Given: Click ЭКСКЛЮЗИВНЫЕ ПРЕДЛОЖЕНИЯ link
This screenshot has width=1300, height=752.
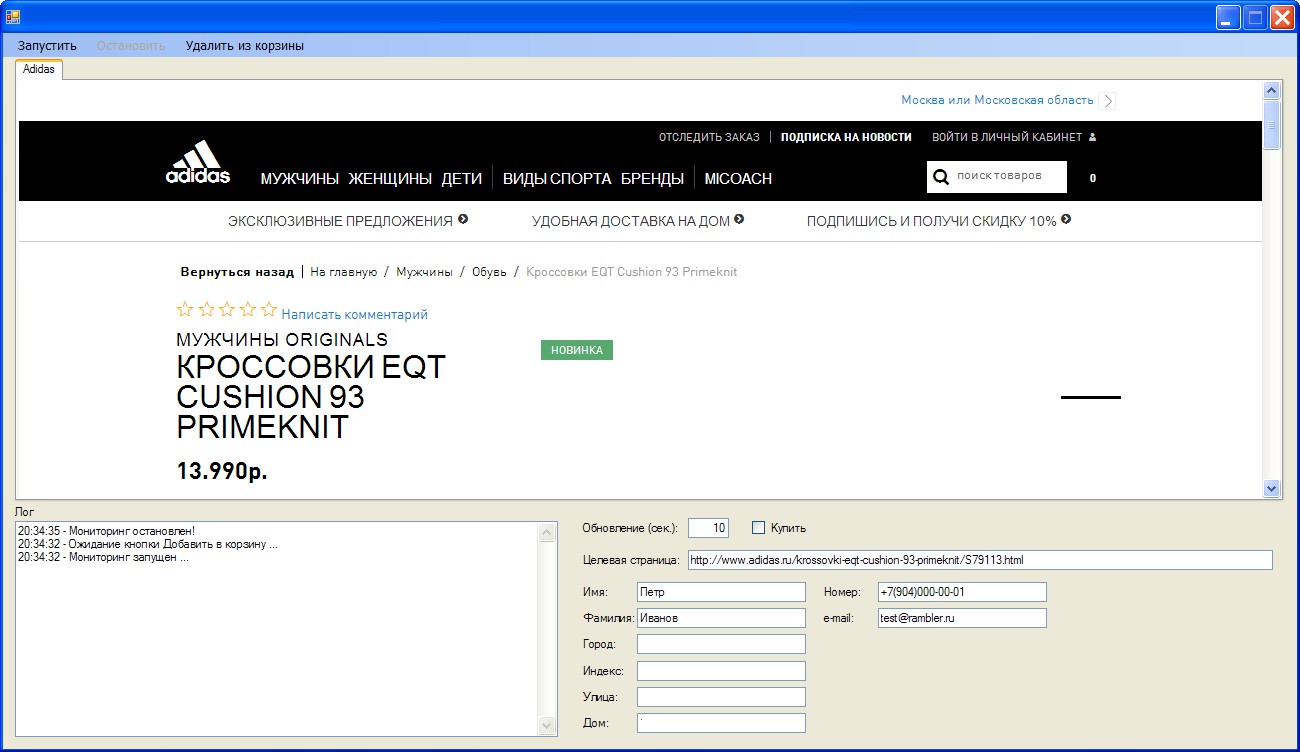Looking at the screenshot, I should (340, 221).
